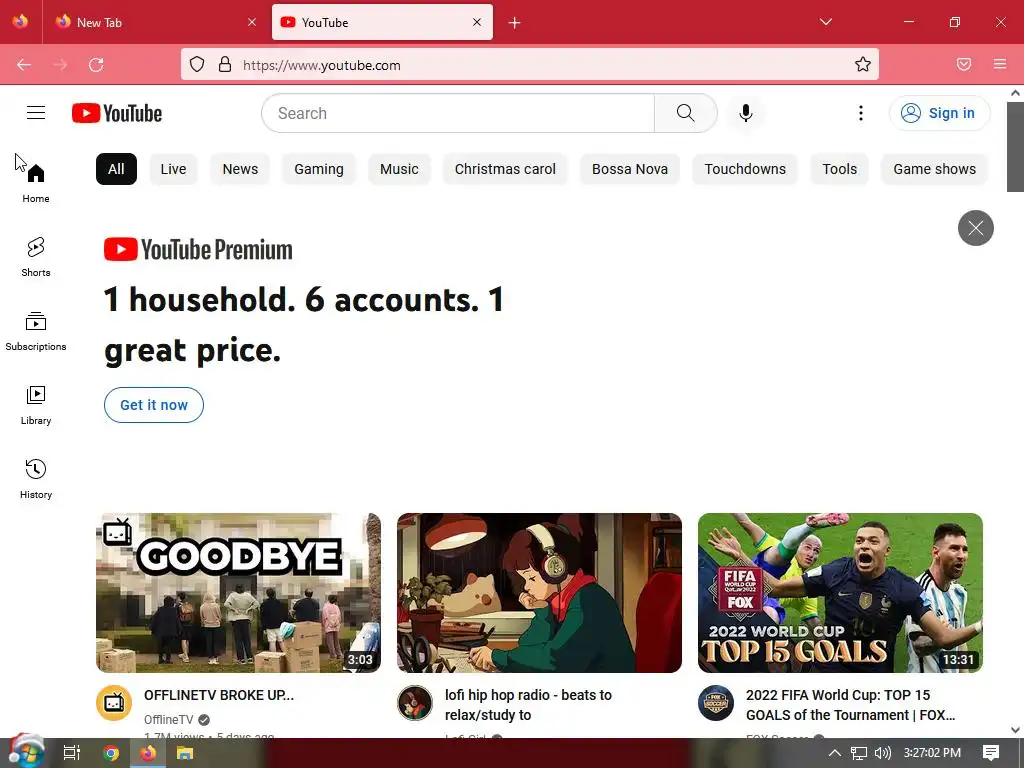Open the Firefox application menu
1024x768 pixels.
[1000, 65]
